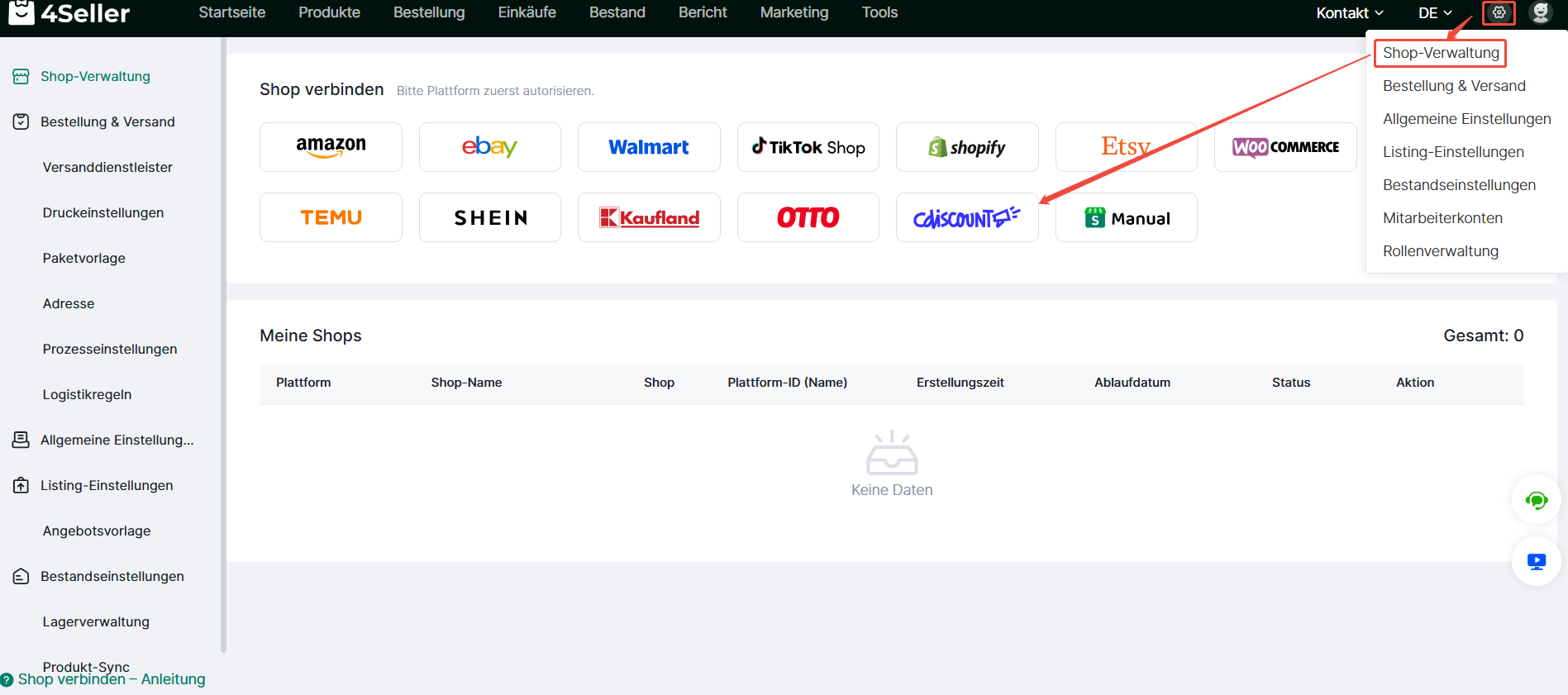The image size is (1568, 695).
Task: Open Adresse in sidebar
Action: (69, 303)
